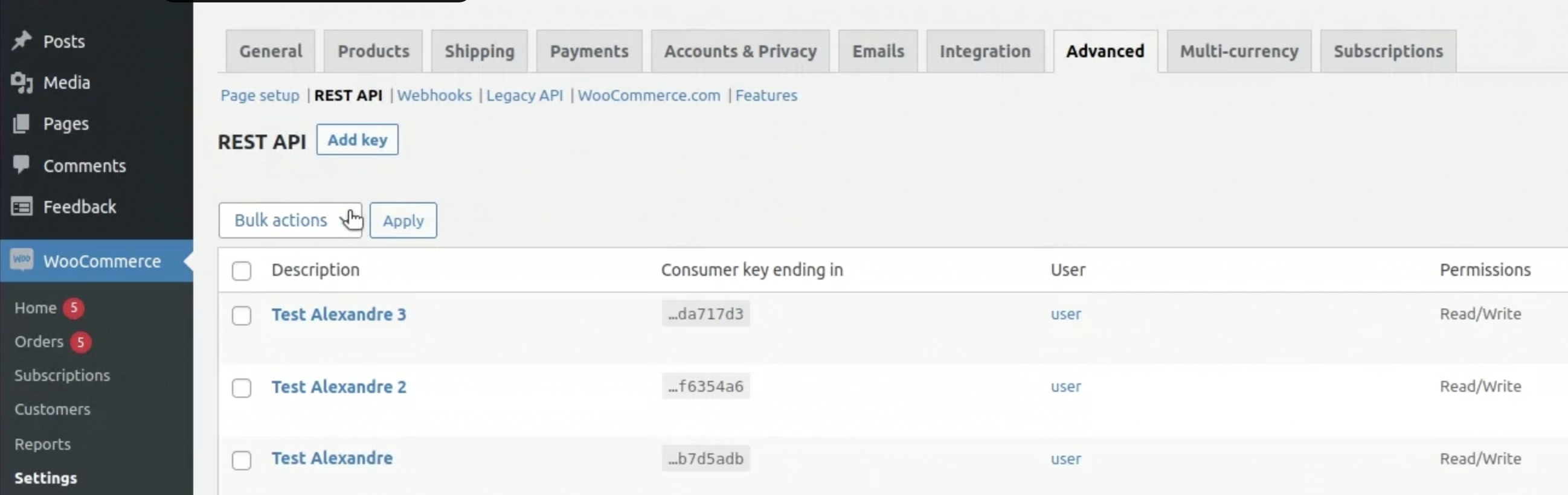The image size is (1568, 495).
Task: Click the Media library icon
Action: pyautogui.click(x=22, y=82)
